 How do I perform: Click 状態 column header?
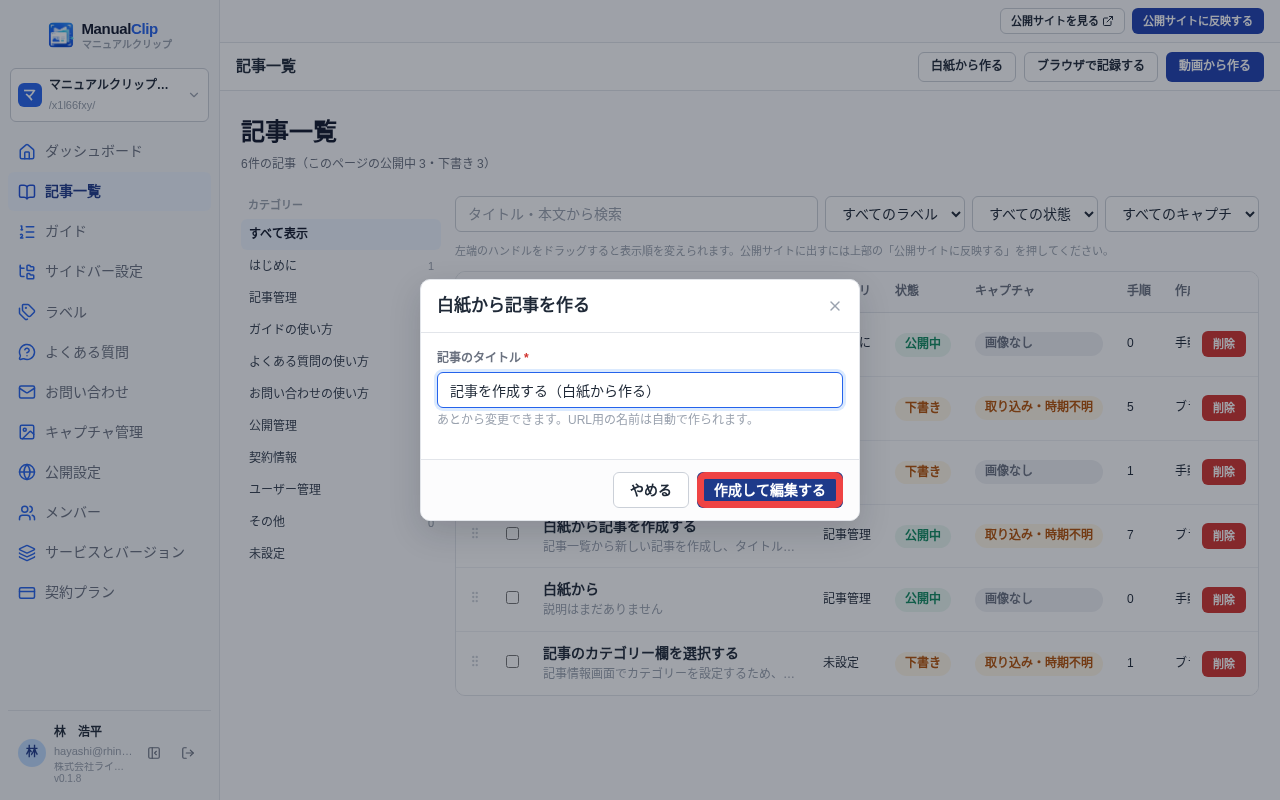point(907,291)
